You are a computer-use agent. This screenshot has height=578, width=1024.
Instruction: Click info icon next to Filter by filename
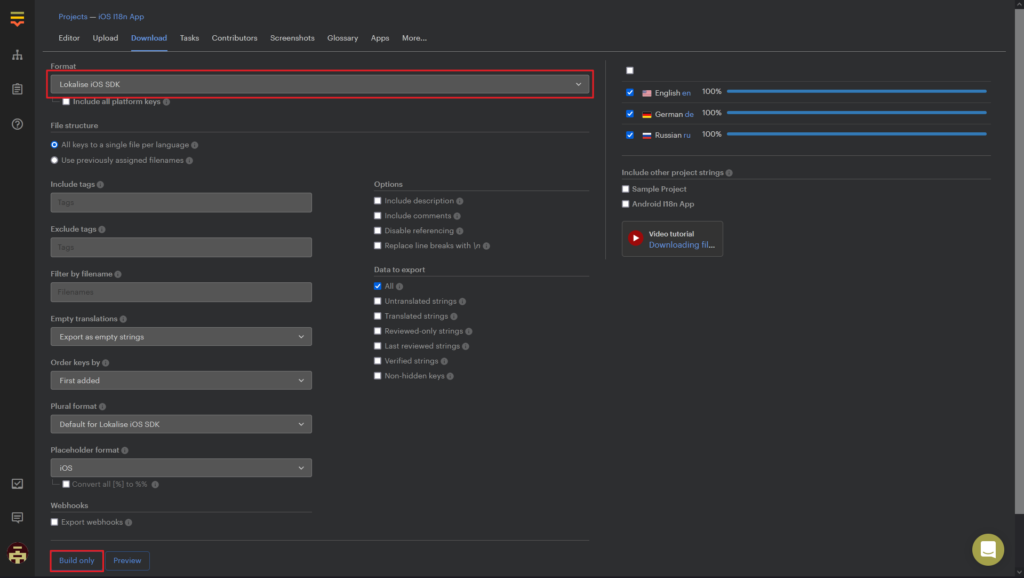(118, 274)
